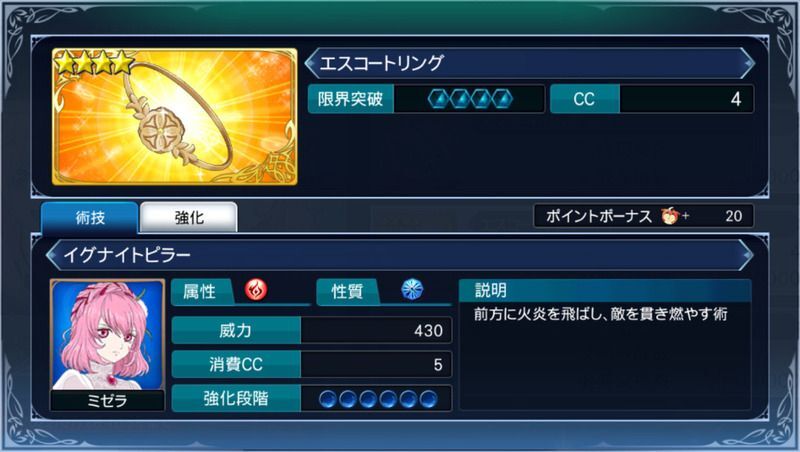Click right arrow on エスコートリング title bar
Viewport: 800px width, 452px height.
tap(748, 63)
